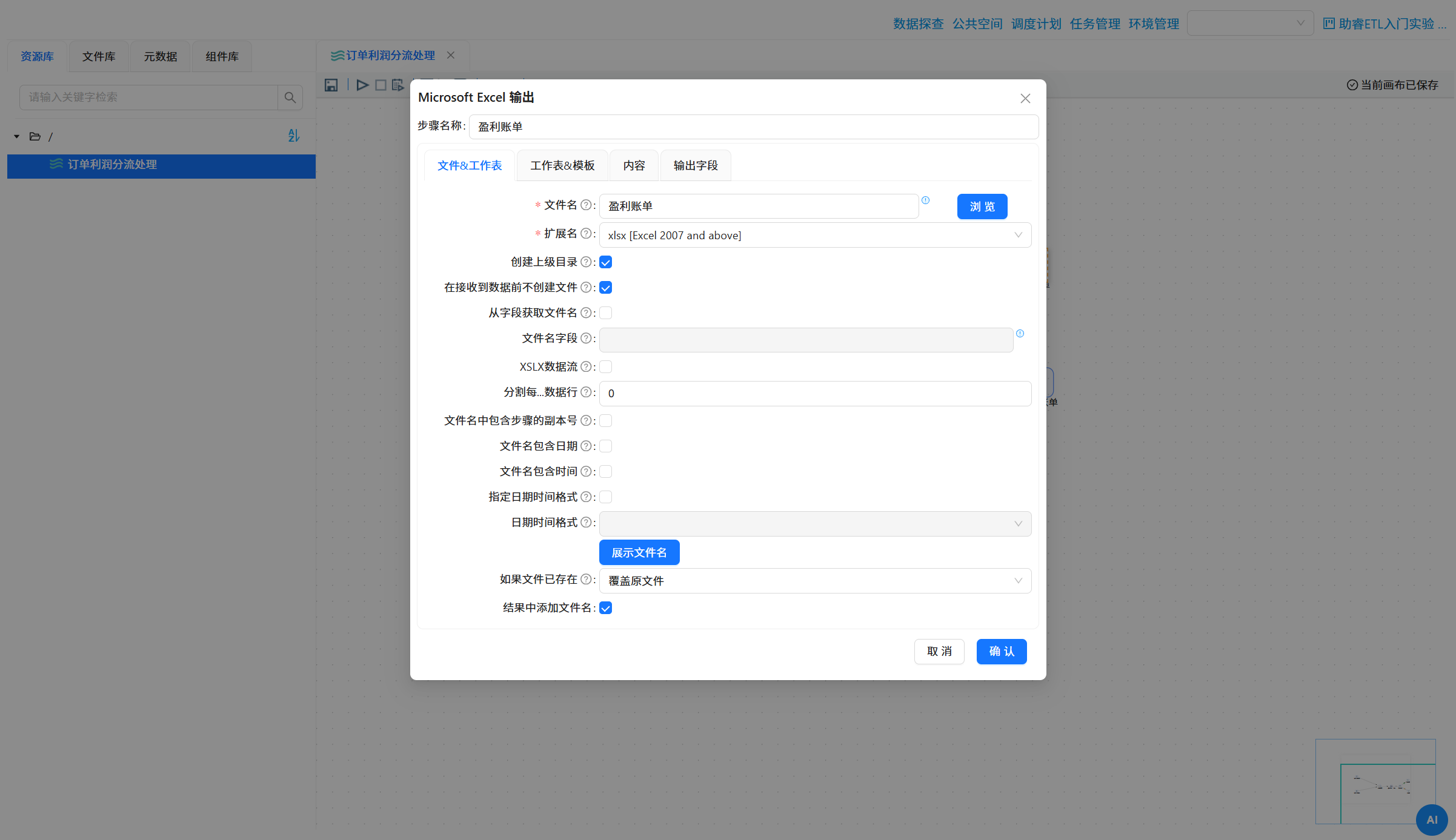
Task: Run the flow with the play icon
Action: click(x=362, y=85)
